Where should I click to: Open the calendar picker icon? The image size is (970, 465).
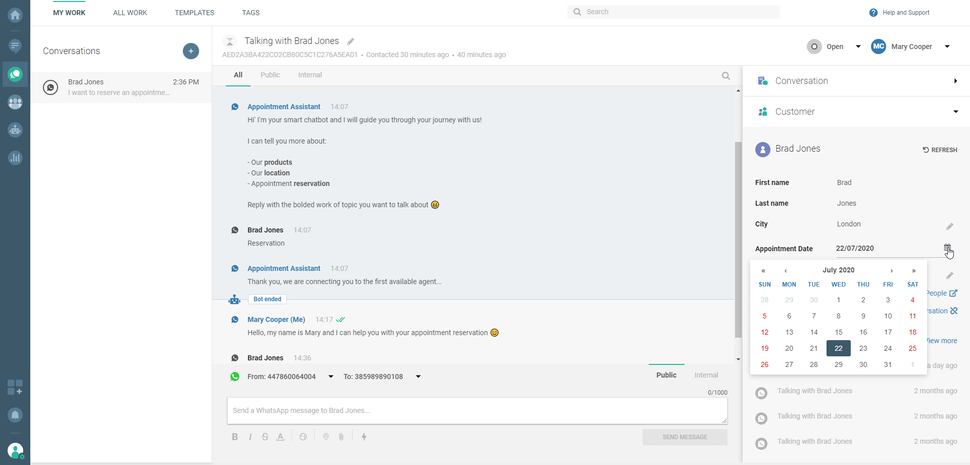tap(947, 248)
